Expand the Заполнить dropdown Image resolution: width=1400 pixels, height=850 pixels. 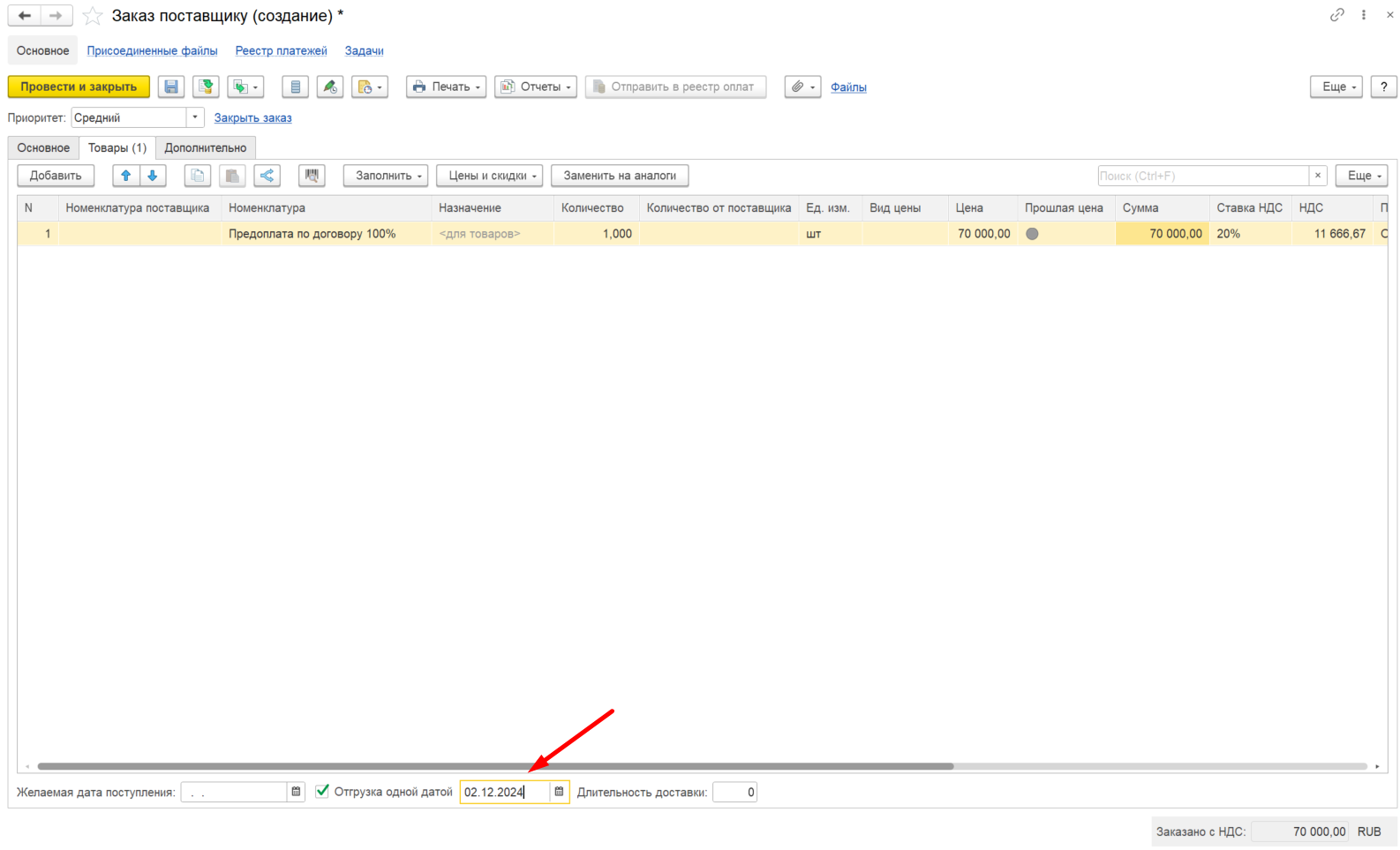(x=386, y=176)
